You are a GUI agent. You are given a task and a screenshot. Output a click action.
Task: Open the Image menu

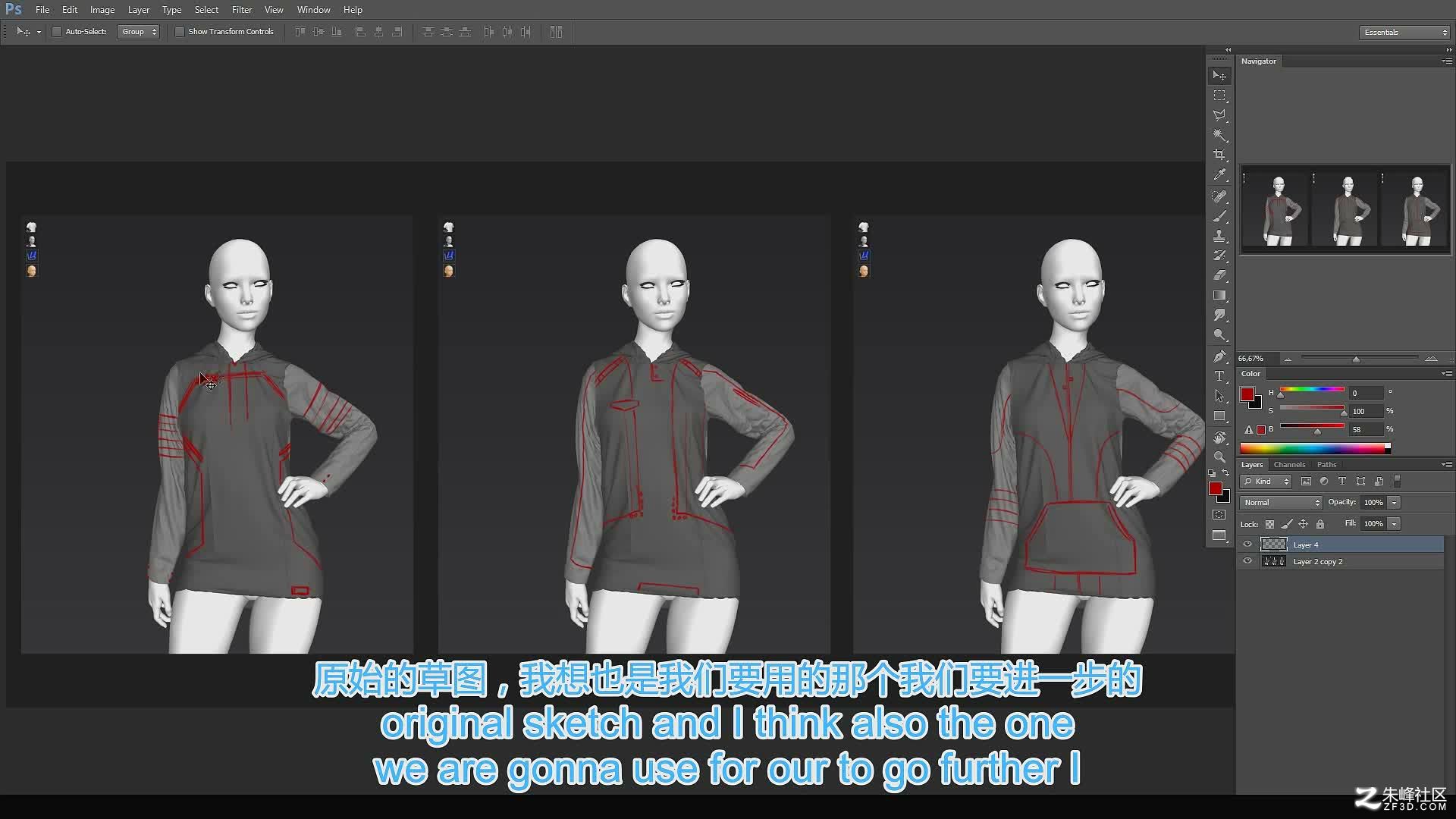102,10
